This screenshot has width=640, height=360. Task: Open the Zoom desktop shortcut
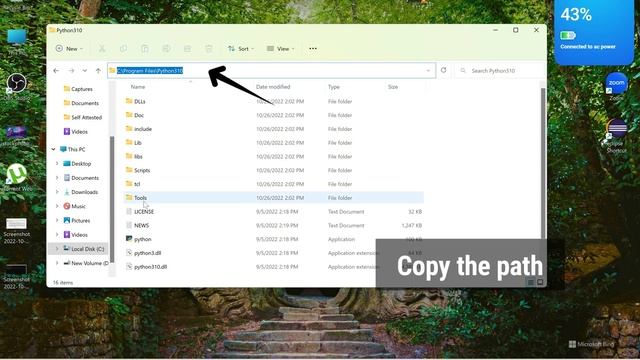click(616, 87)
